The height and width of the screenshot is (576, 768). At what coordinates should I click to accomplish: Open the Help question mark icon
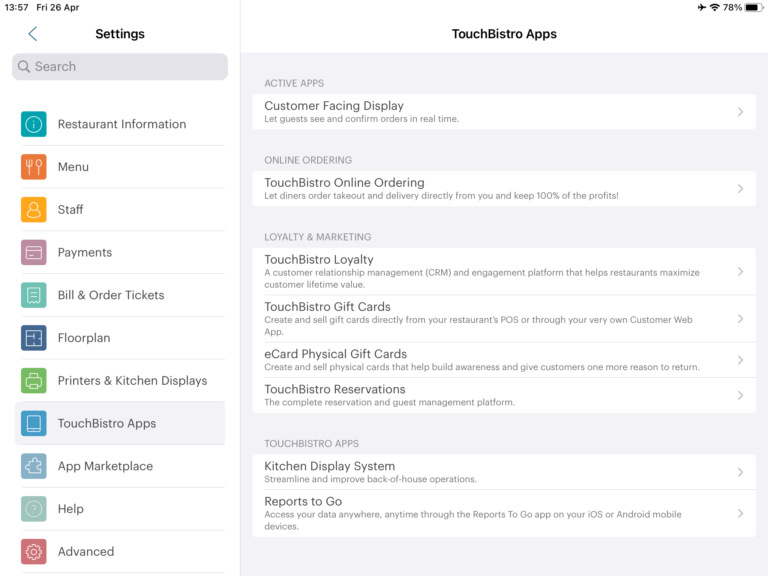click(x=34, y=509)
